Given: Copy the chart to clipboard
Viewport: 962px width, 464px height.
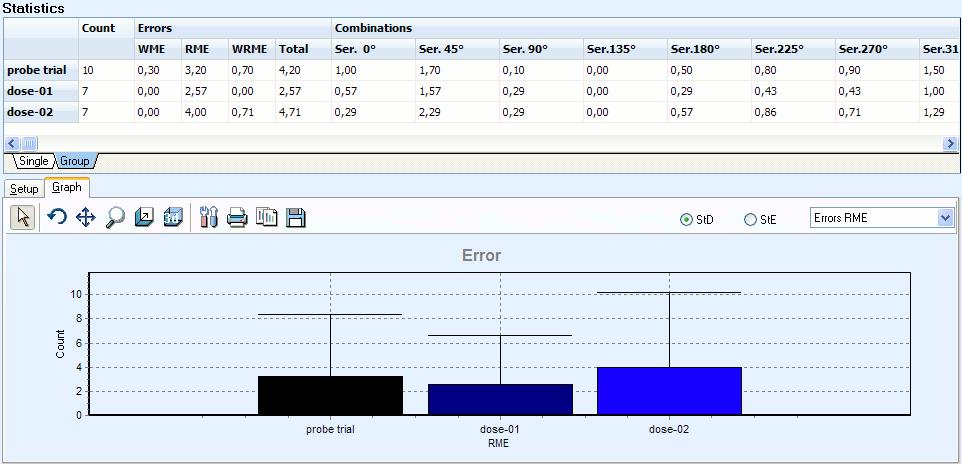Looking at the screenshot, I should [266, 217].
